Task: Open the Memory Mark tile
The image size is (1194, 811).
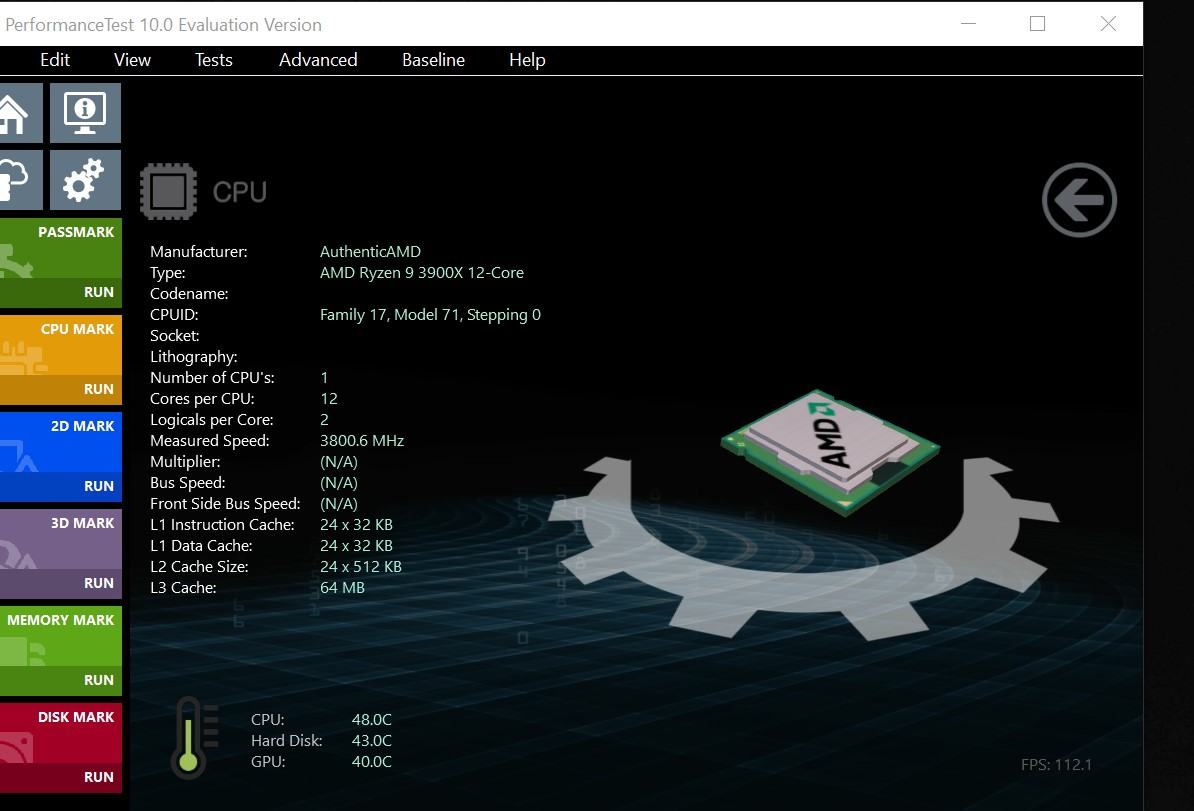Action: (61, 636)
